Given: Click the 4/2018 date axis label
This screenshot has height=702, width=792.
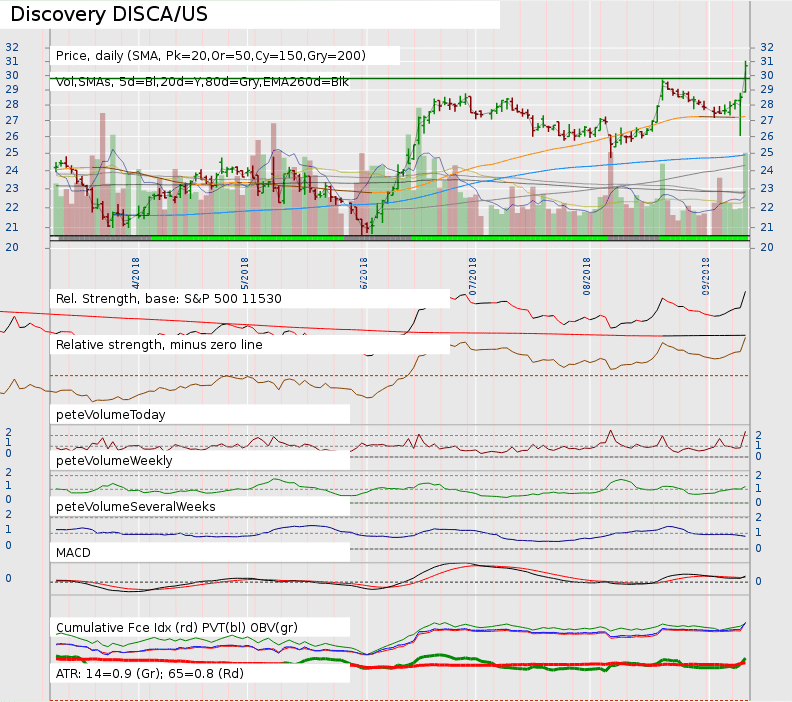Looking at the screenshot, I should [135, 273].
